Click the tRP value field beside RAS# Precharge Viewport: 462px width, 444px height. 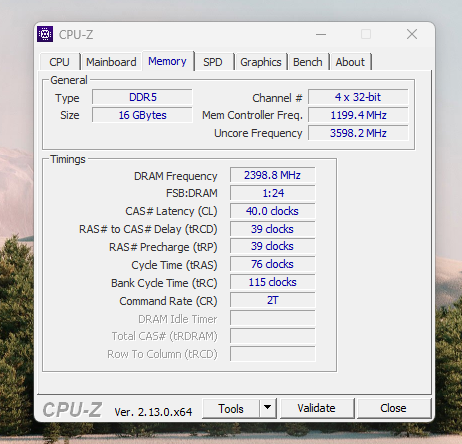point(273,246)
